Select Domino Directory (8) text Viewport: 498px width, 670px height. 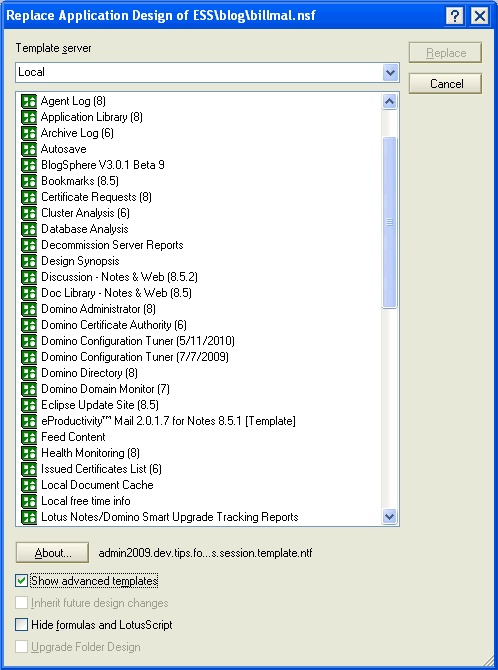[89, 373]
